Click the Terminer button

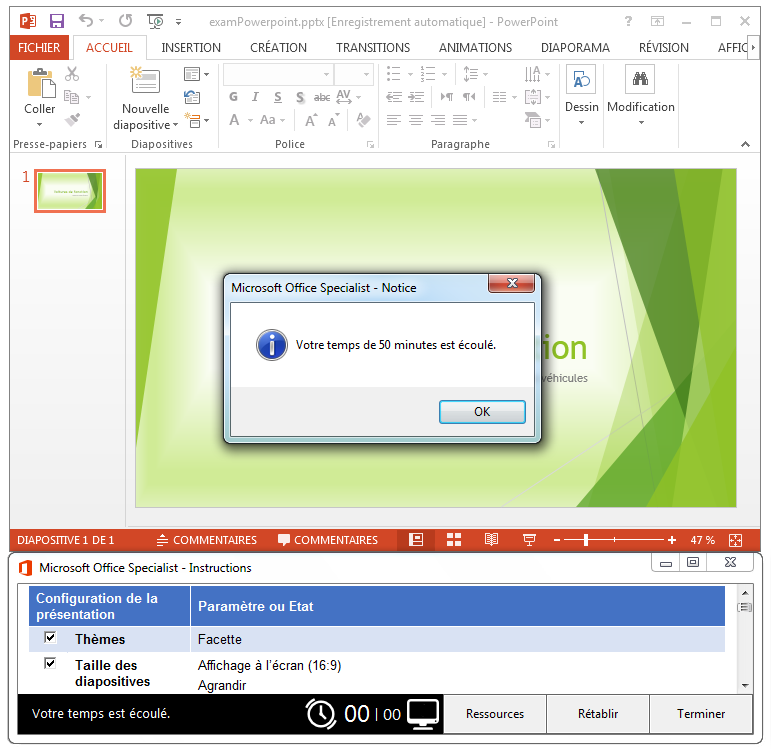click(x=701, y=714)
